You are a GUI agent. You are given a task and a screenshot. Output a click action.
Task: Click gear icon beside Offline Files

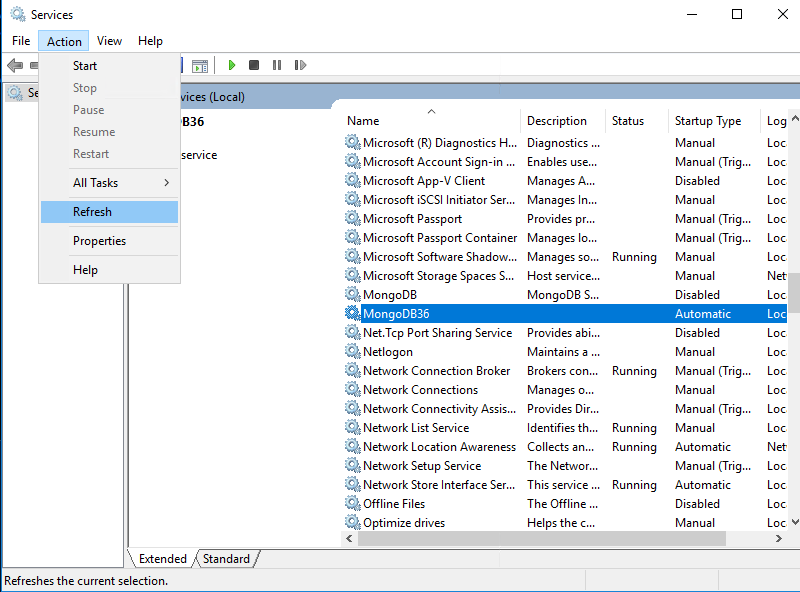pyautogui.click(x=353, y=503)
